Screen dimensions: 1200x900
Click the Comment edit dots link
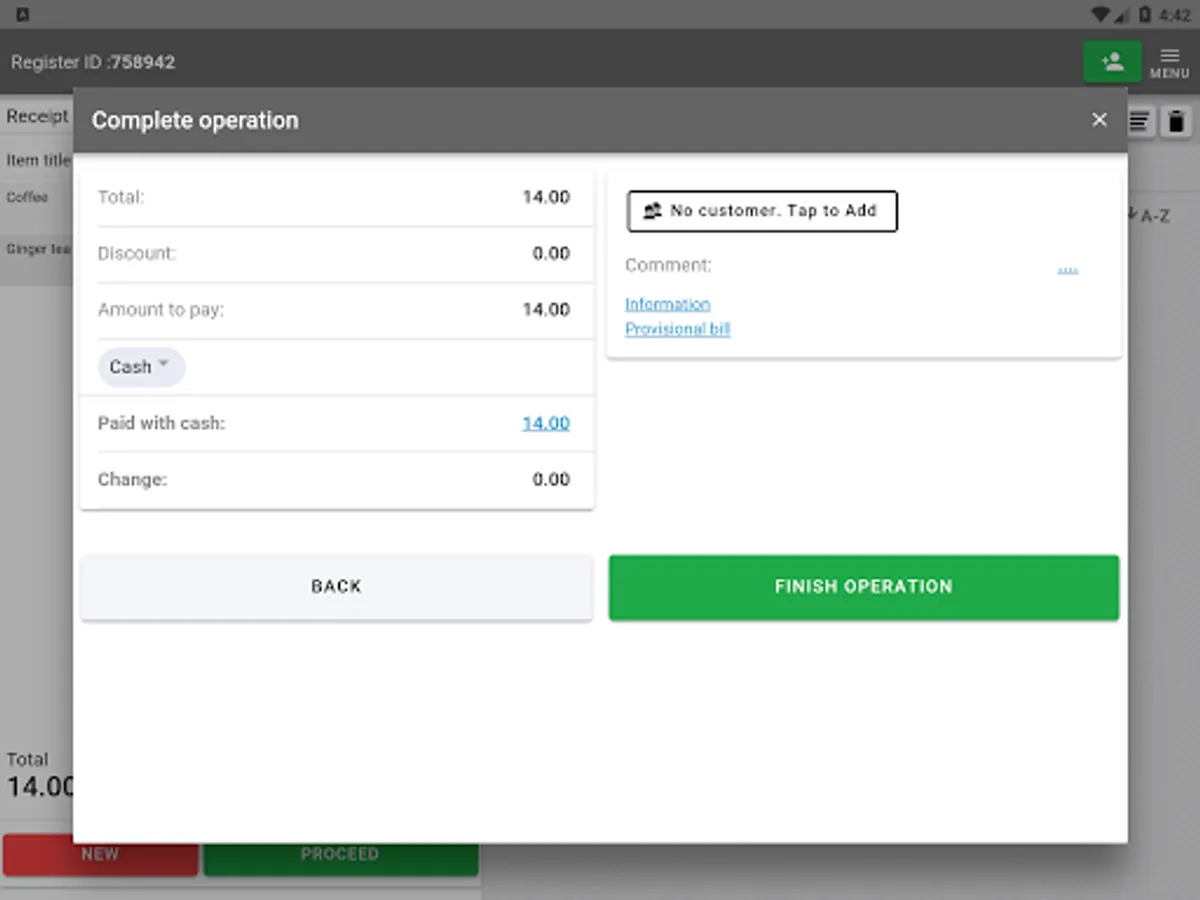tap(1068, 269)
